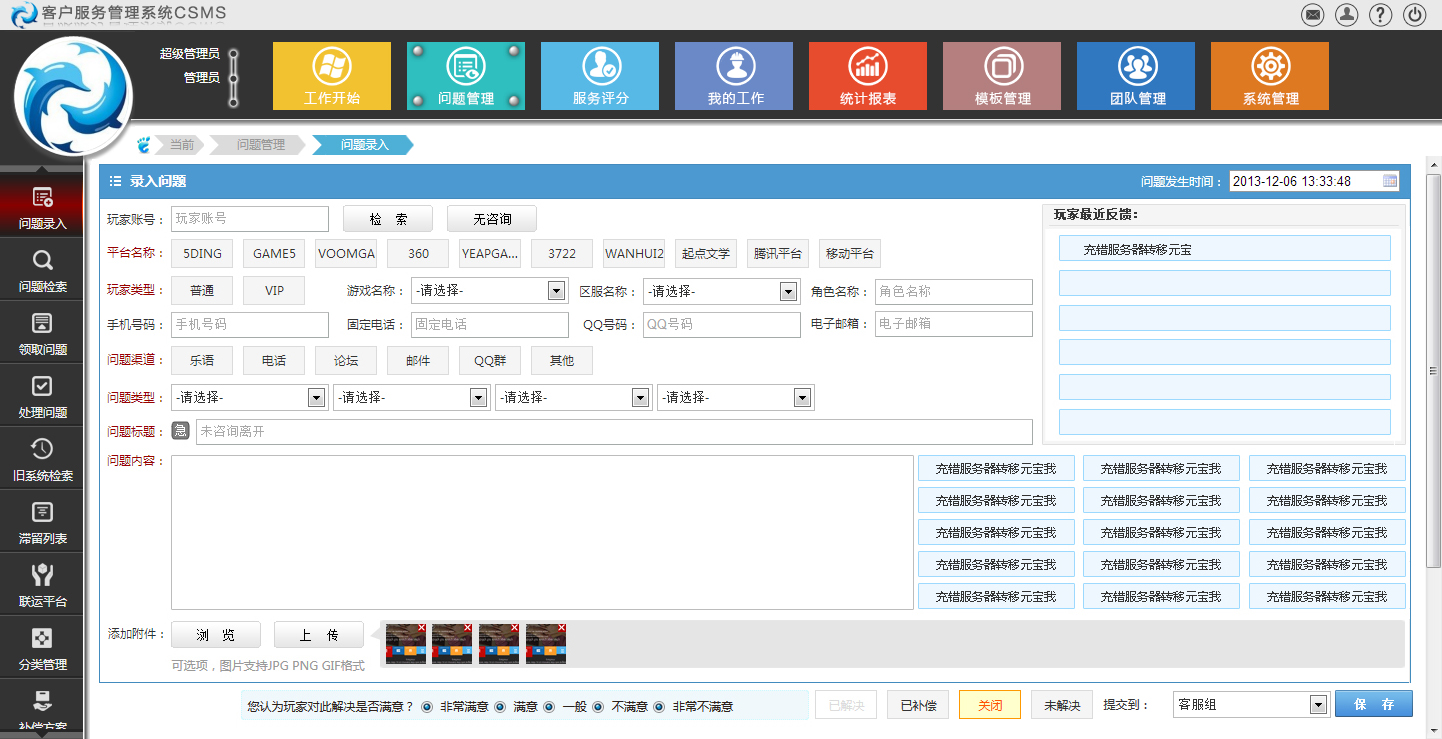1442x739 pixels.
Task: Toggle 乐语 as the issue channel
Action: click(x=202, y=360)
